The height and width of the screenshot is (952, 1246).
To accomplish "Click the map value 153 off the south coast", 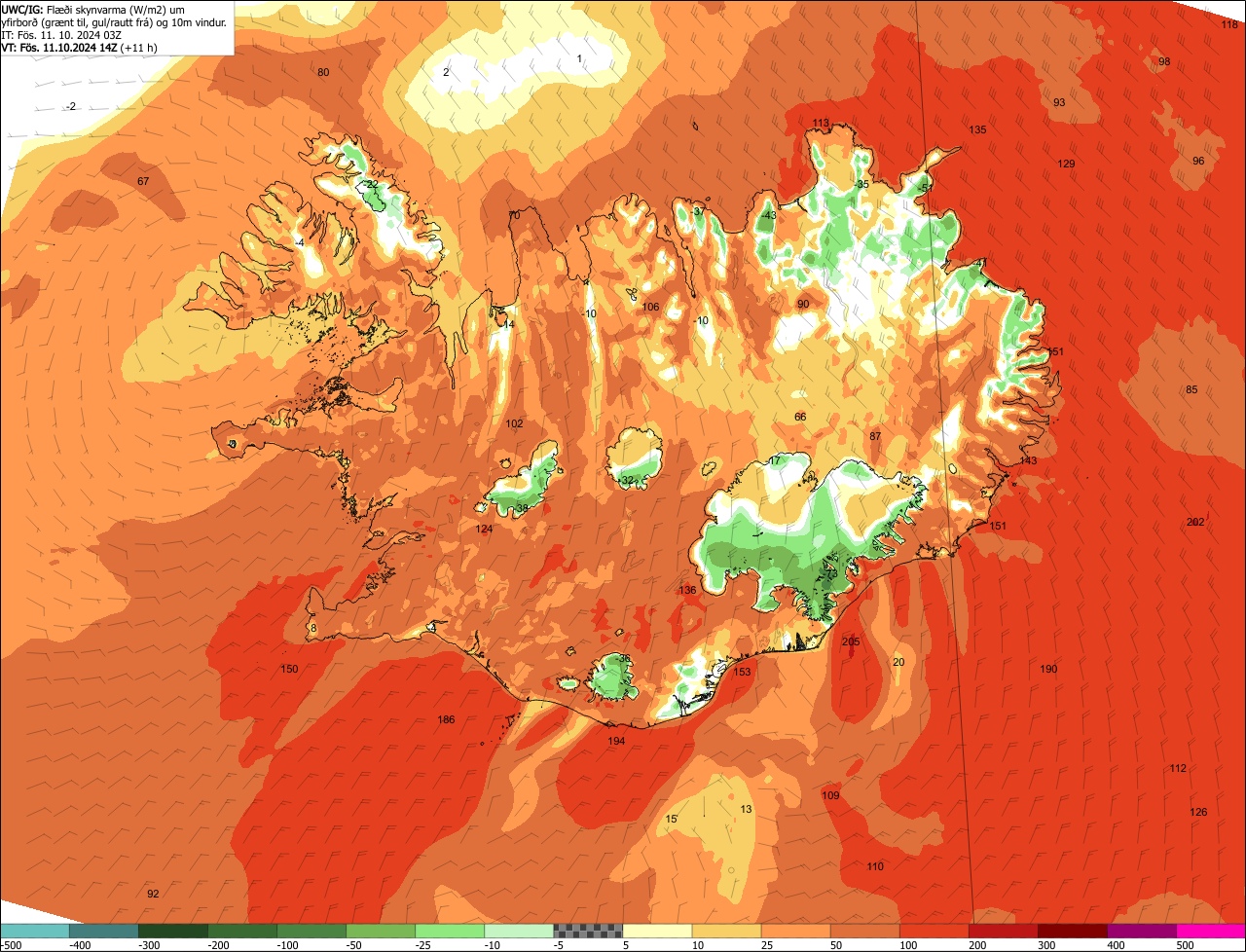I will click(742, 672).
